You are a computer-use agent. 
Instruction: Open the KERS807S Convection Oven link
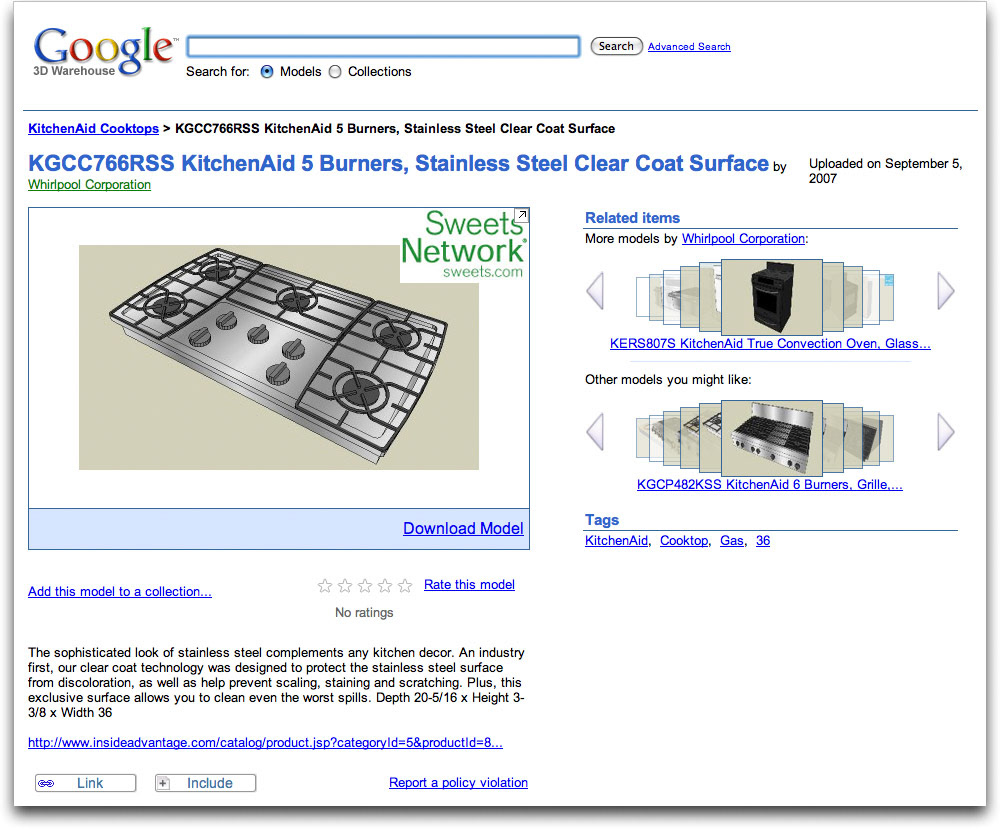tap(770, 343)
